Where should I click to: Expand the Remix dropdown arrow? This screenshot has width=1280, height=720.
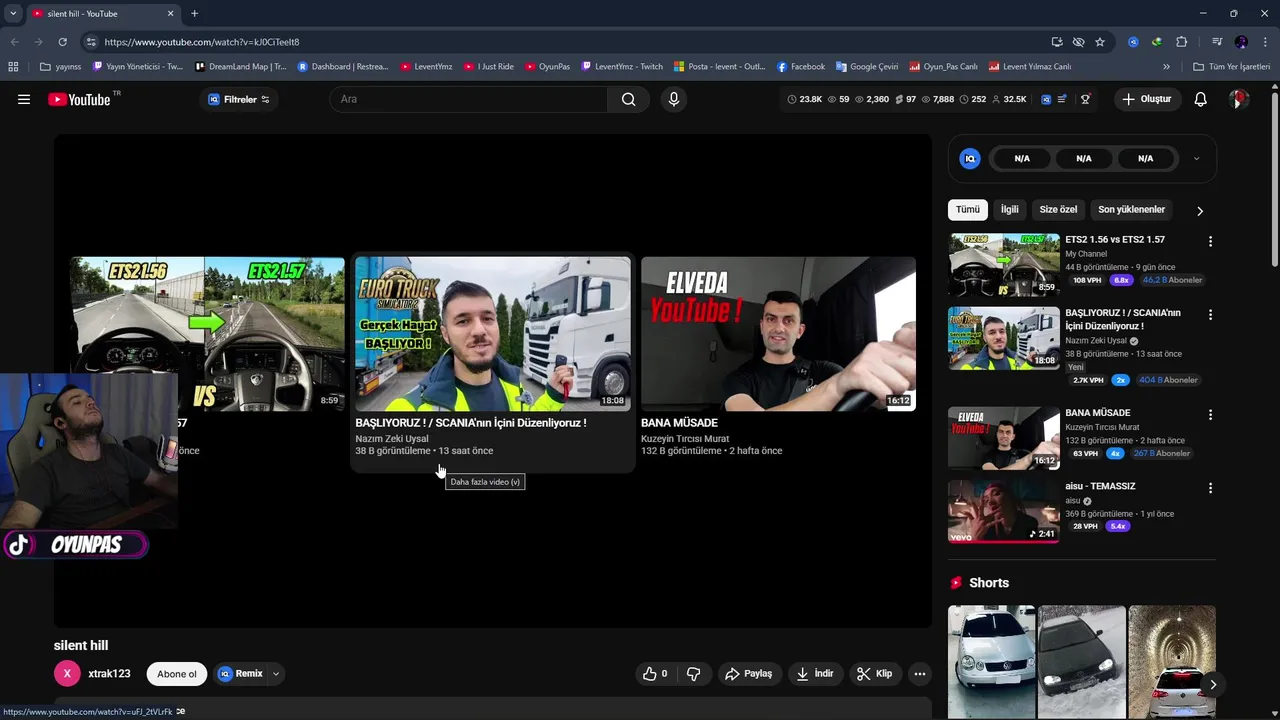click(275, 674)
